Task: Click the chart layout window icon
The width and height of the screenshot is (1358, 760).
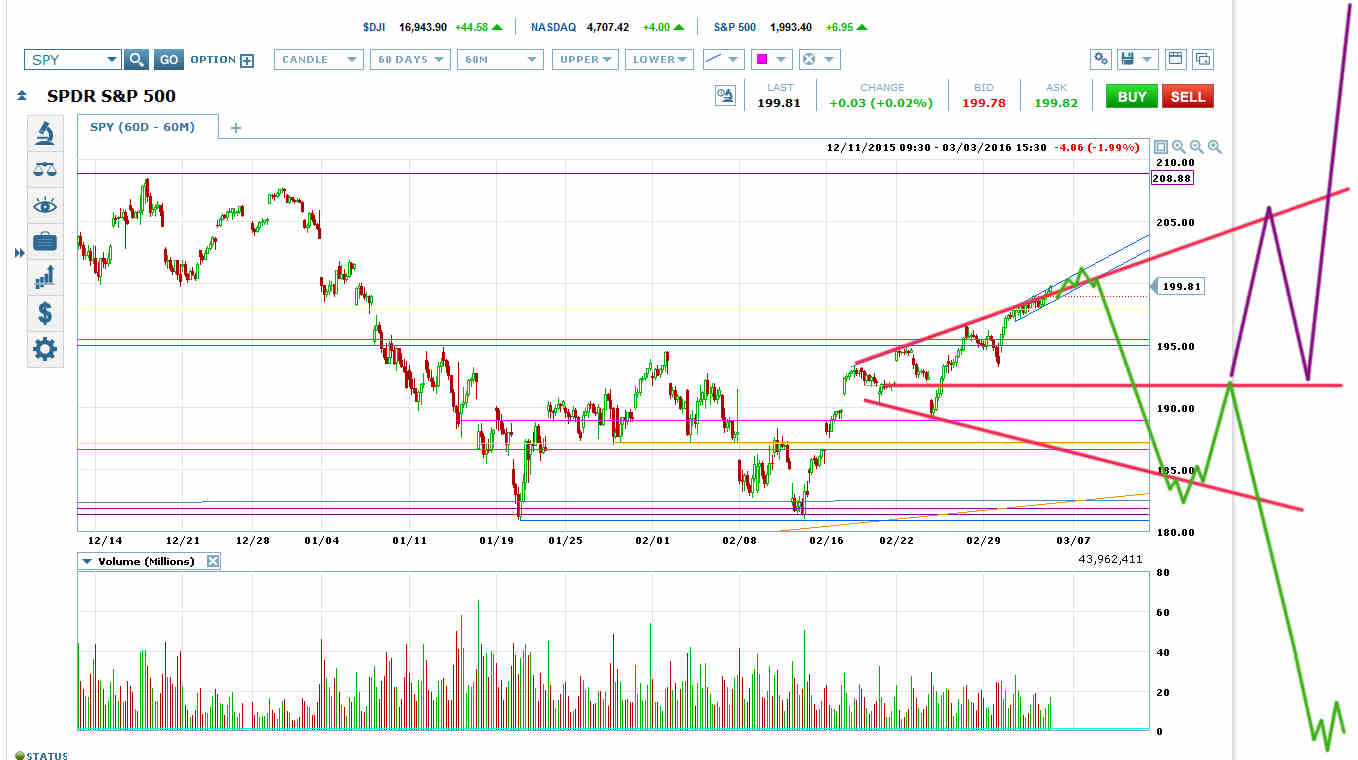Action: point(1176,59)
